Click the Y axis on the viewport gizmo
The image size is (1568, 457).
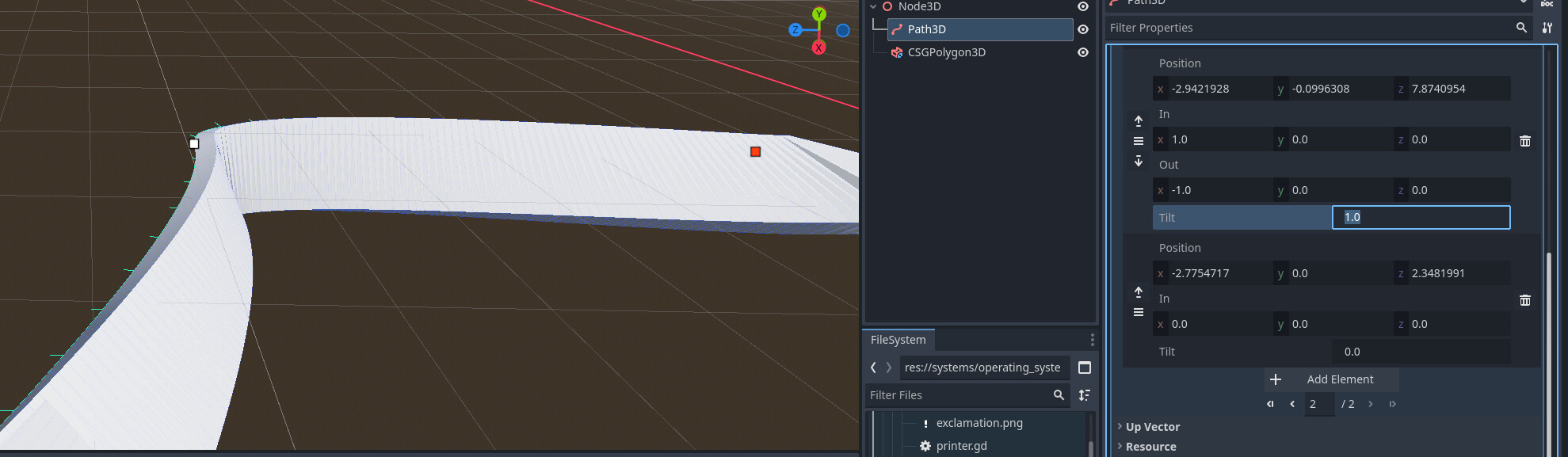point(819,14)
